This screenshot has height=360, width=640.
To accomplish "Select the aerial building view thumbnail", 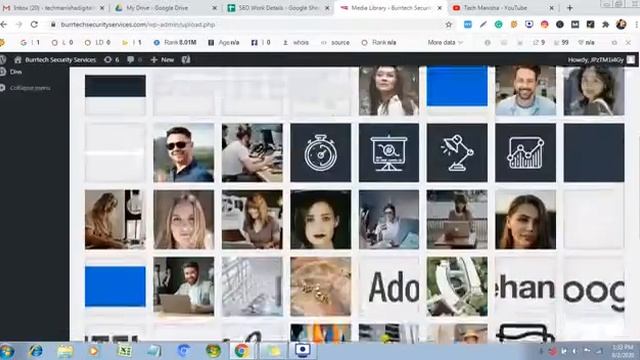I will pos(457,287).
